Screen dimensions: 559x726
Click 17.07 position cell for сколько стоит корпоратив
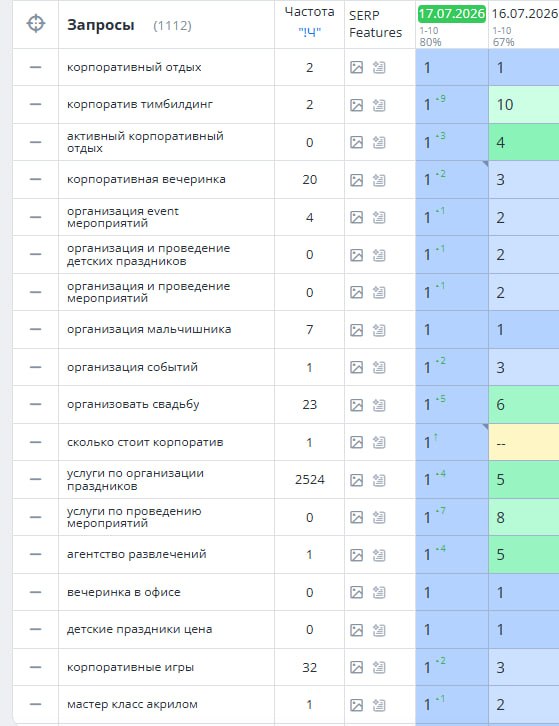click(452, 442)
